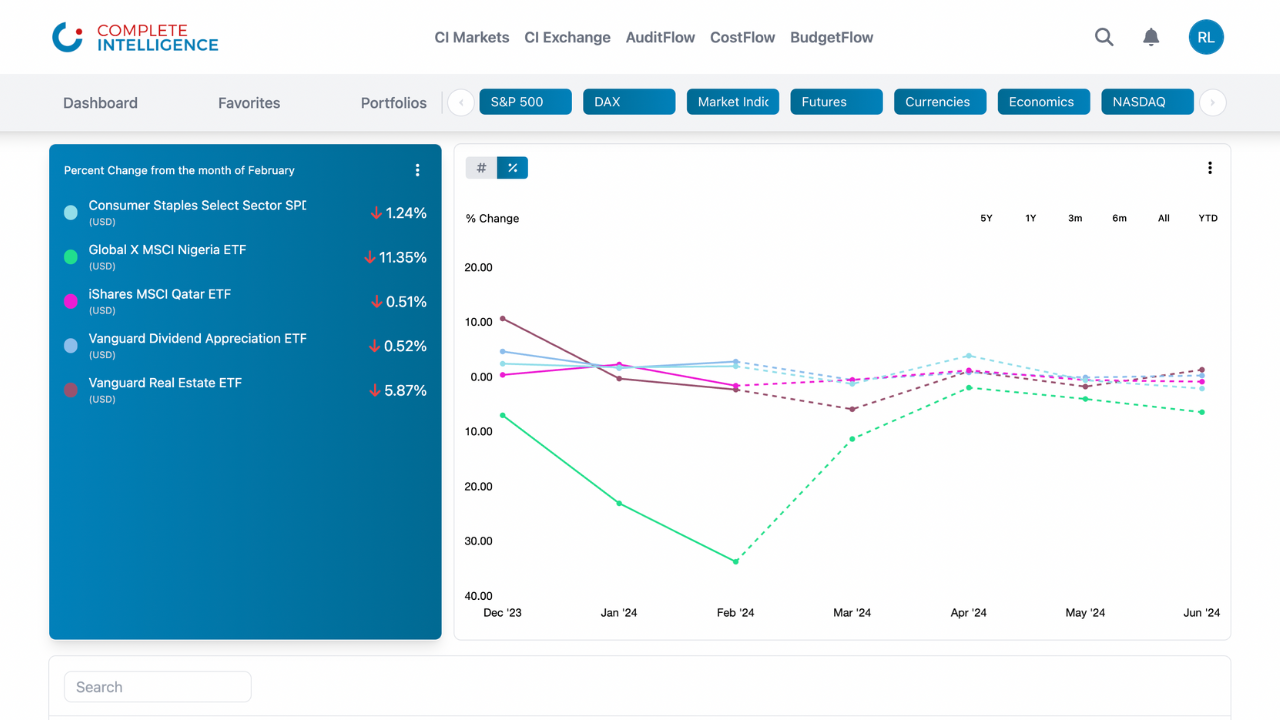
Task: Click the 1.24% change value
Action: coord(406,213)
